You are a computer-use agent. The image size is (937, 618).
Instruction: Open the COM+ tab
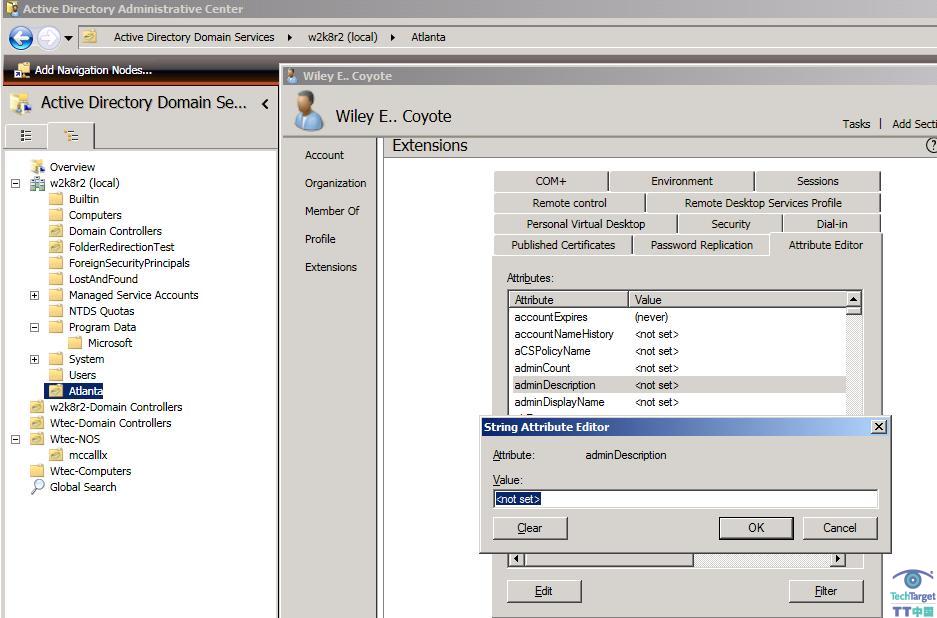tap(550, 181)
